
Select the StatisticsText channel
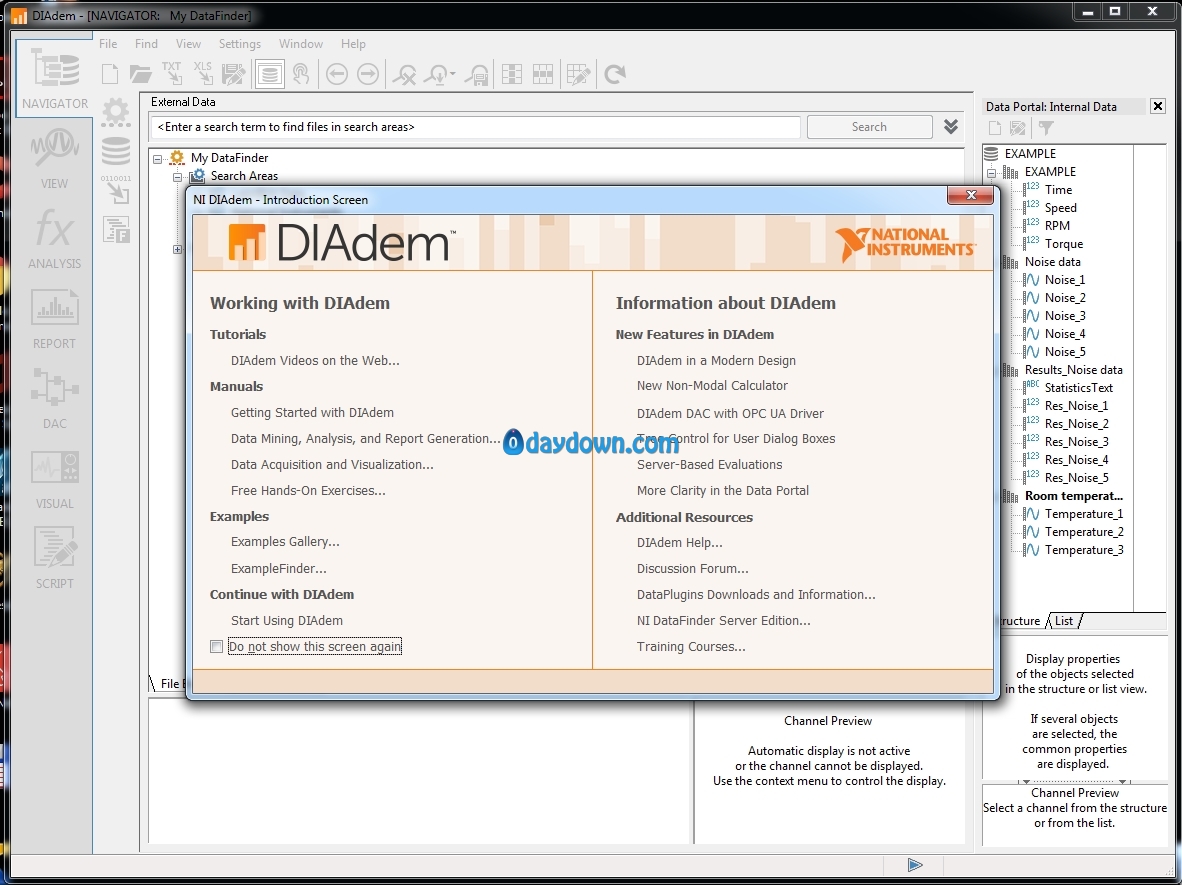(1078, 387)
